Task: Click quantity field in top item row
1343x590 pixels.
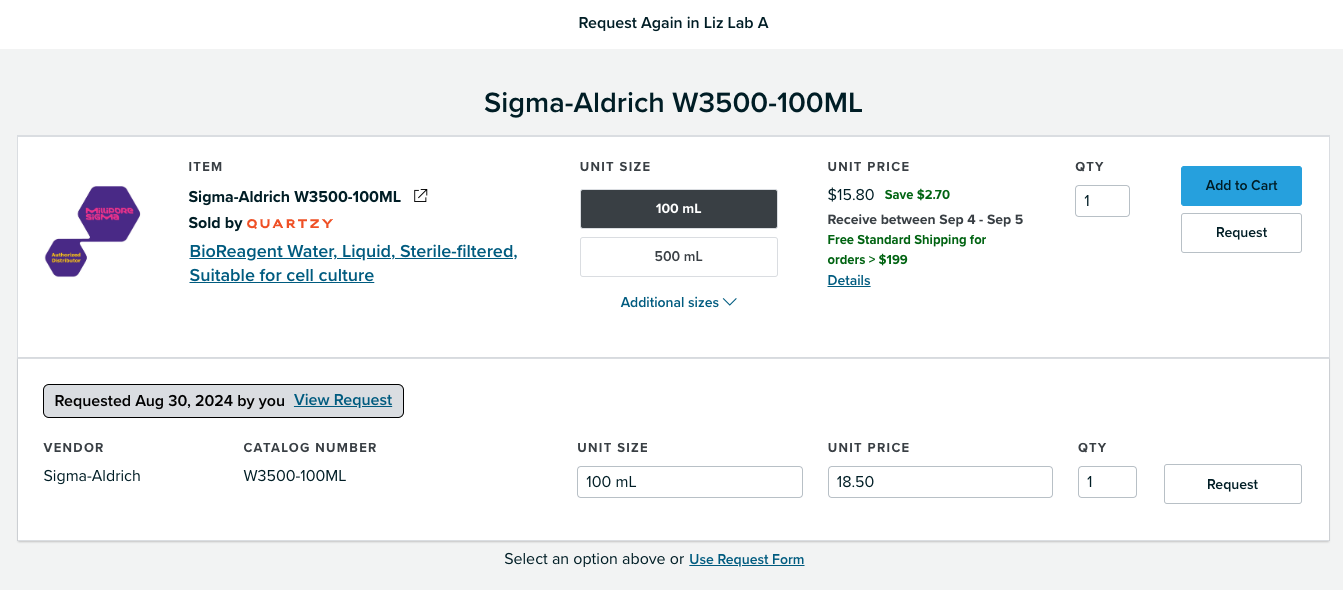Action: [x=1102, y=201]
